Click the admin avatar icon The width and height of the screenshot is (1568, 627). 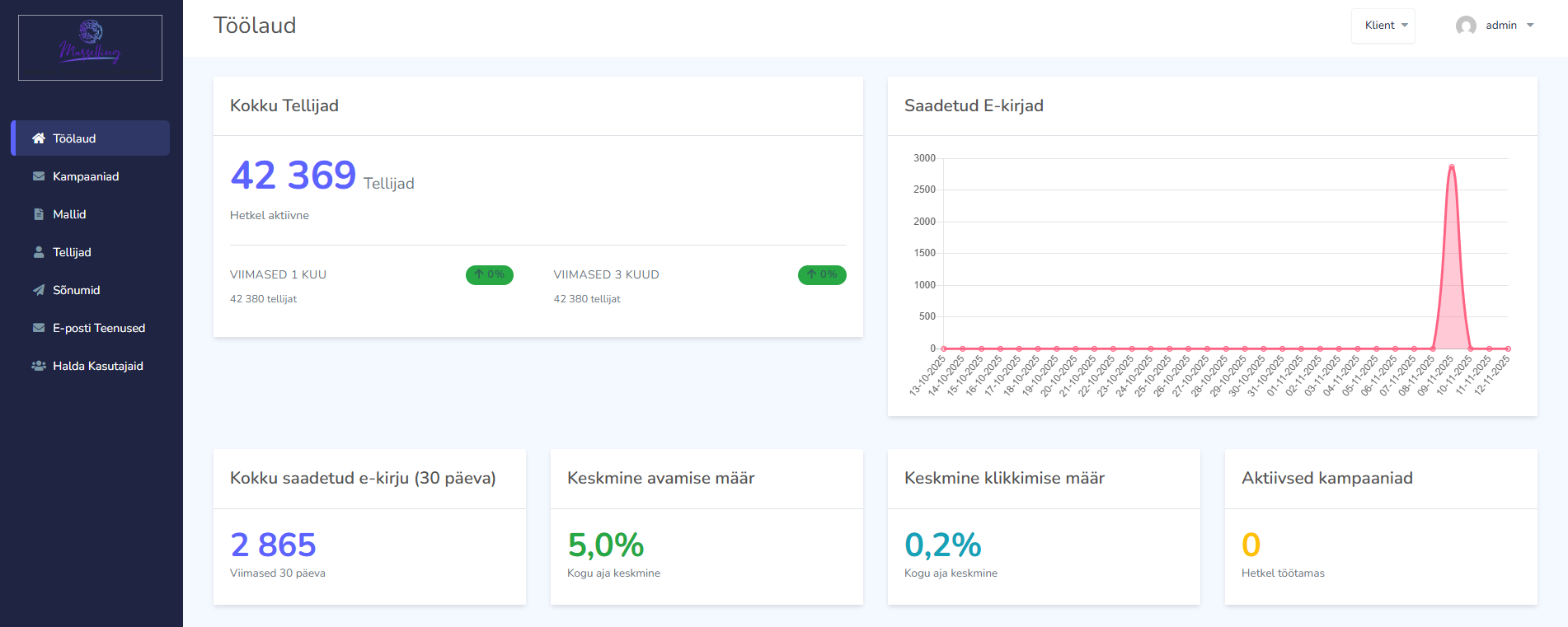coord(1466,26)
